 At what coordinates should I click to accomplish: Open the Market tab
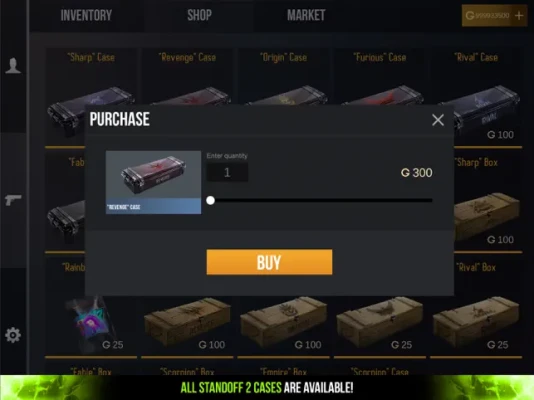[x=306, y=15]
